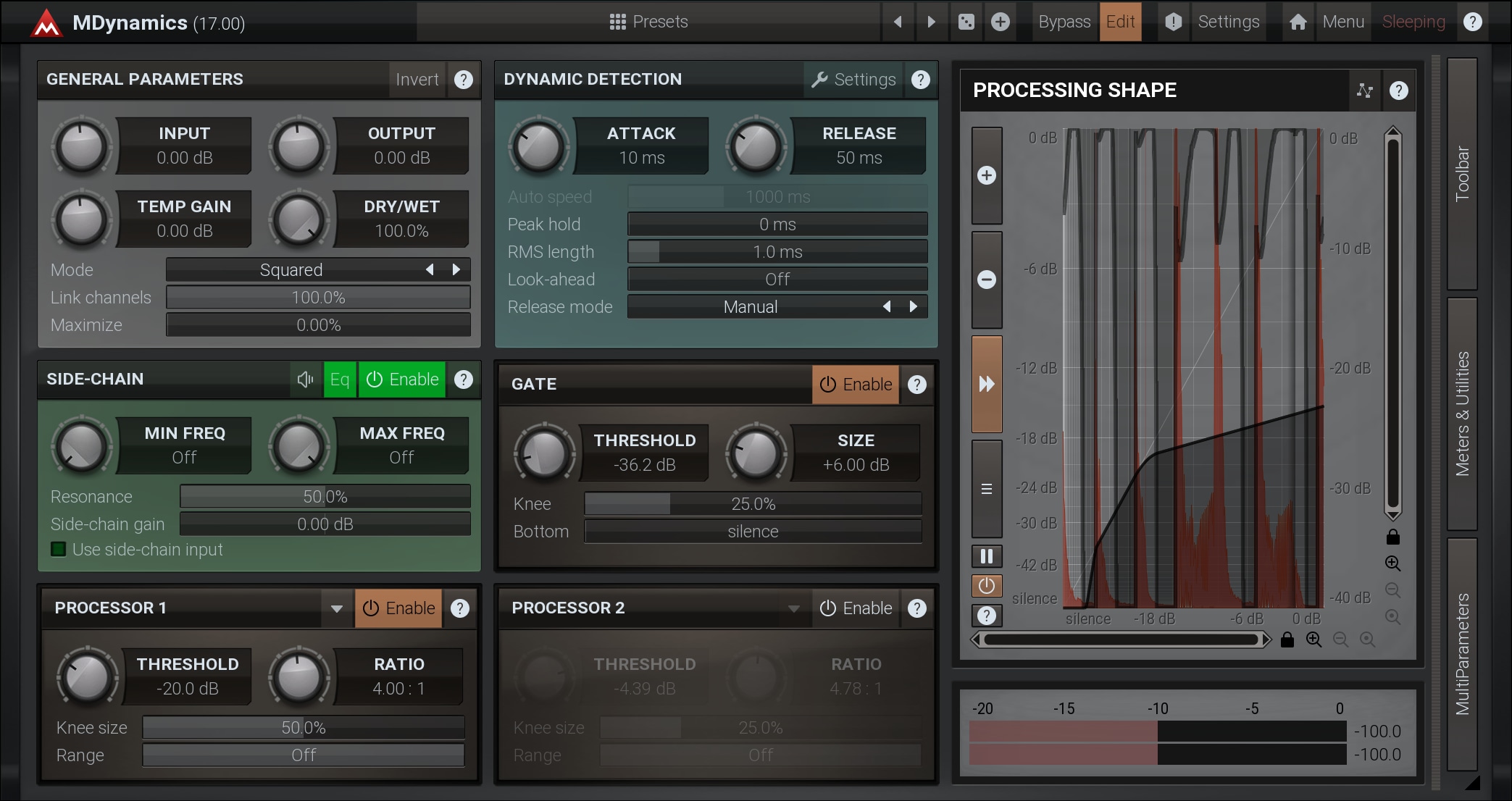
Task: Click previous arrow on the Mode selector
Action: tap(430, 270)
